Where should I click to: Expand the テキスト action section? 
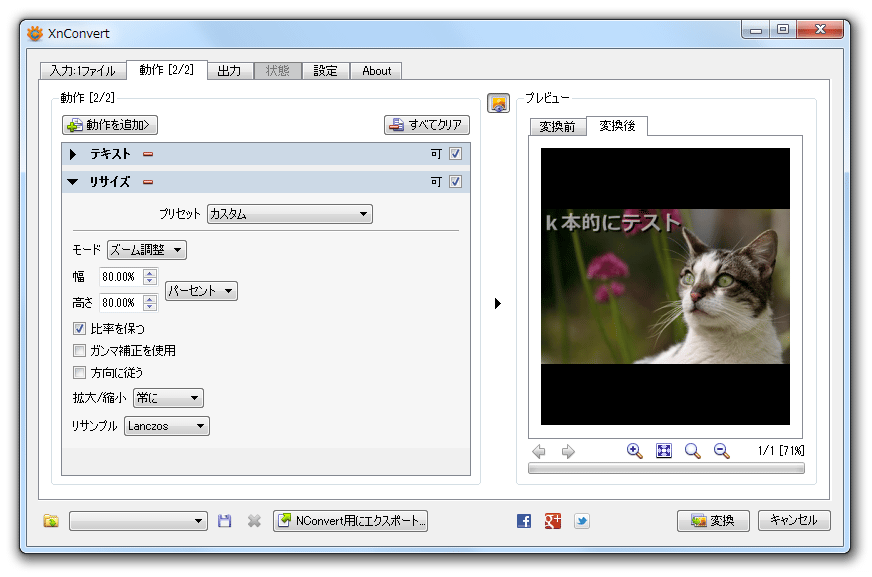[73, 154]
